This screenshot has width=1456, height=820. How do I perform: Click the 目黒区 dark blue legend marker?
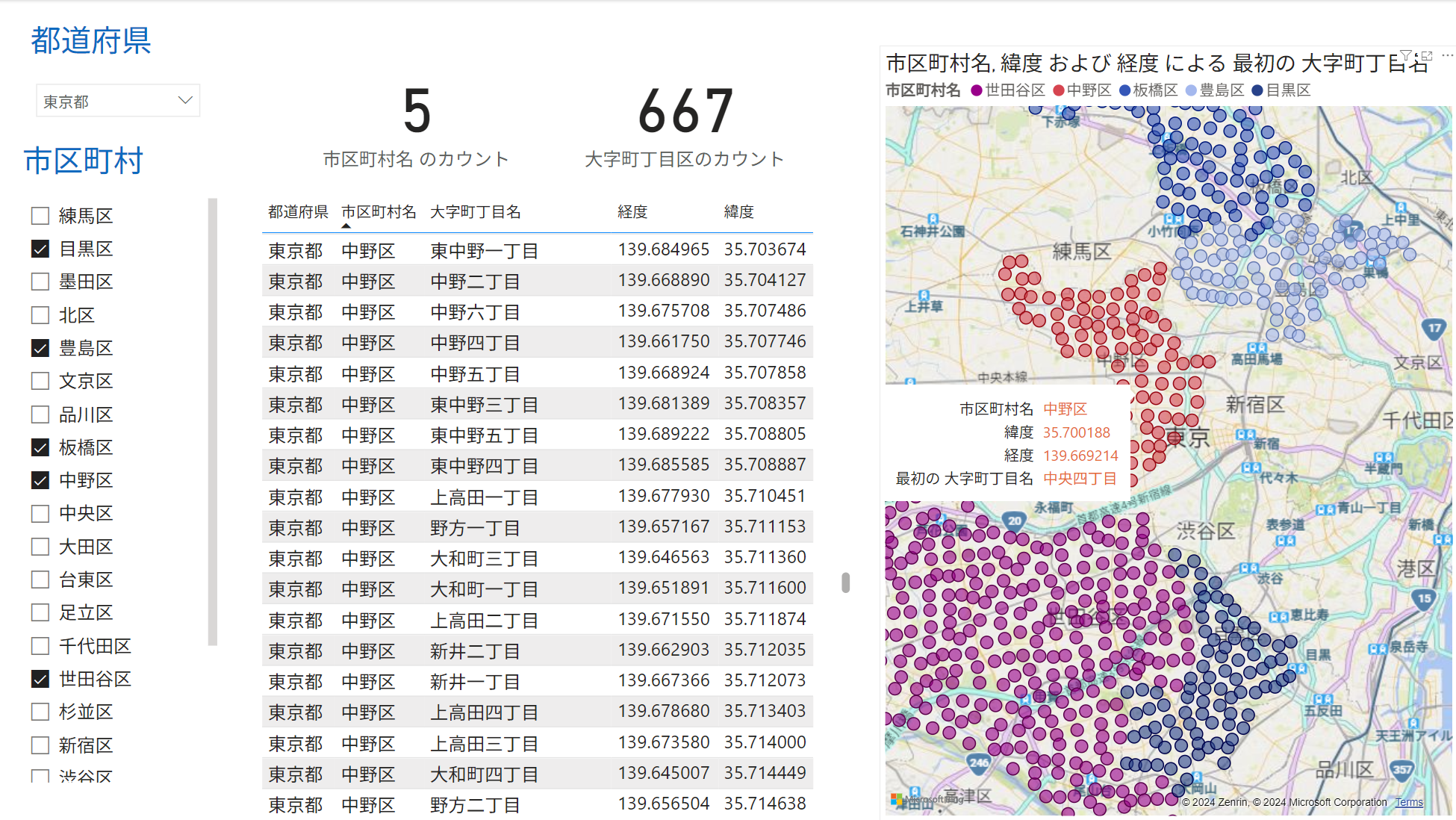(x=1257, y=90)
